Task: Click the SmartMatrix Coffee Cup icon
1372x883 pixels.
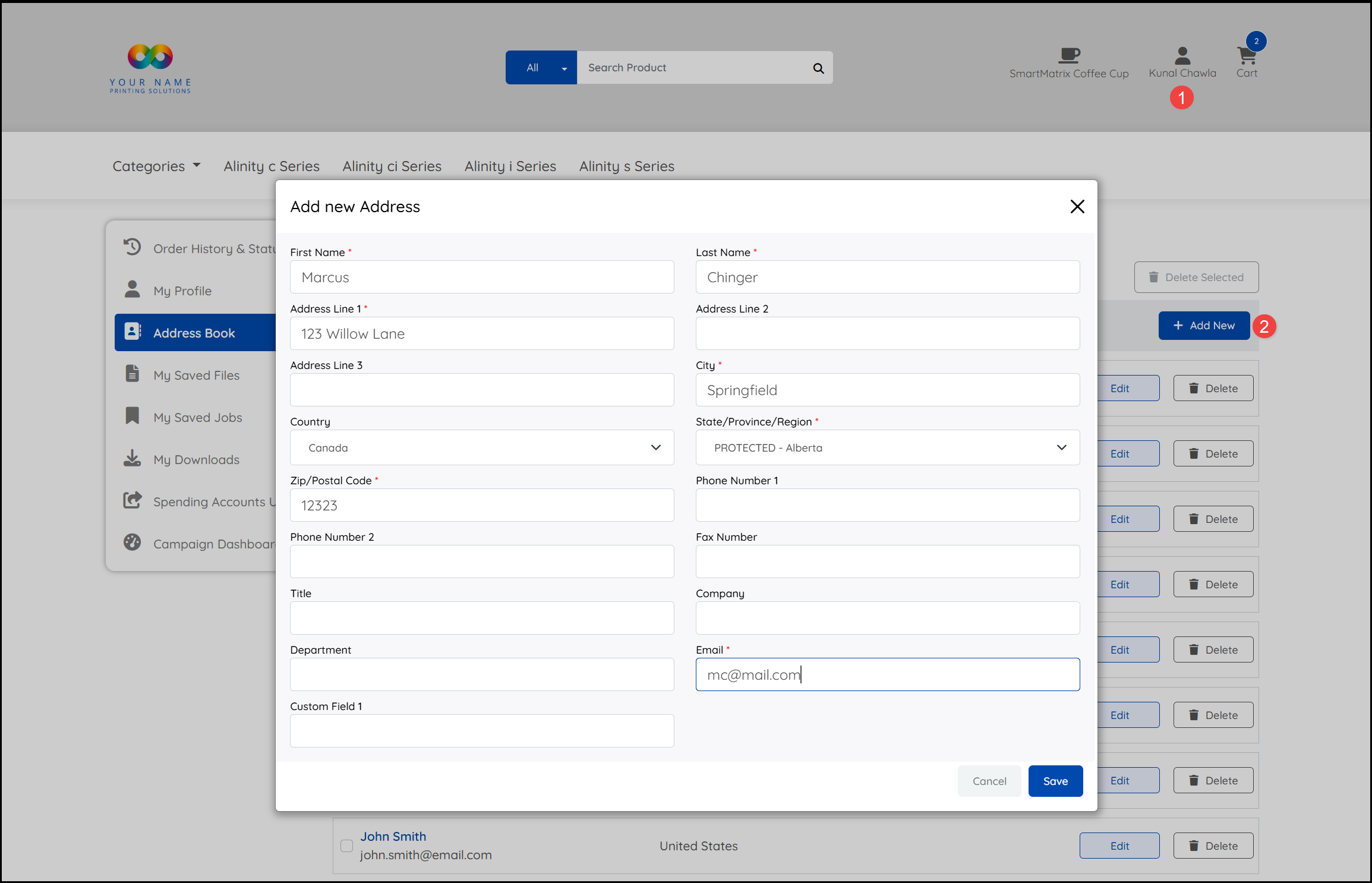Action: pyautogui.click(x=1068, y=56)
